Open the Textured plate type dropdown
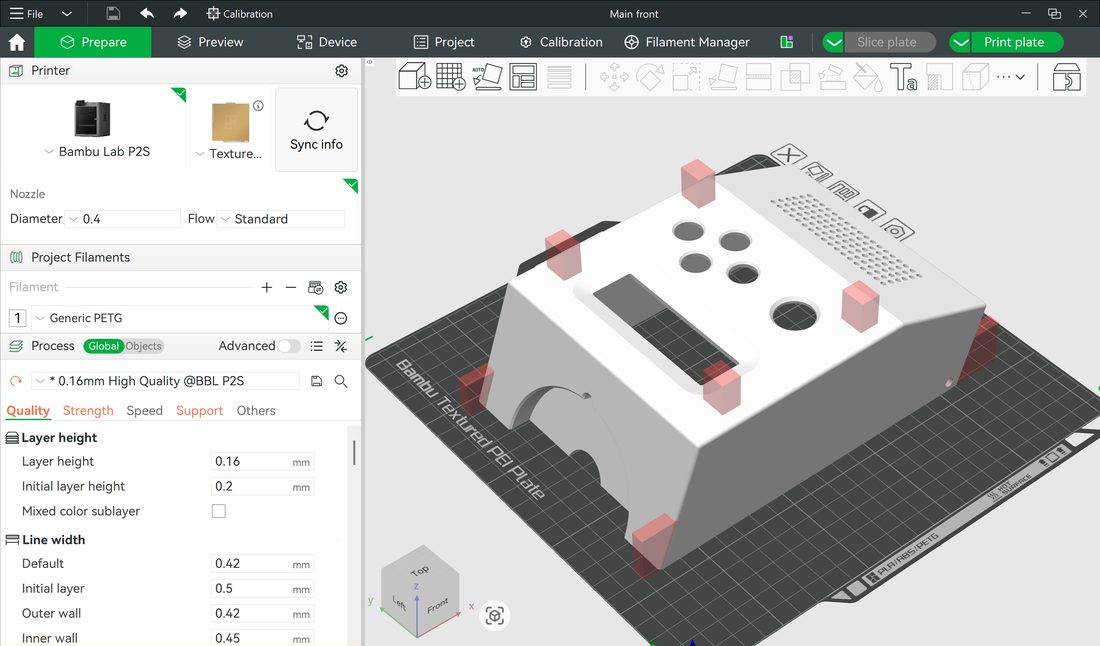 [x=229, y=154]
